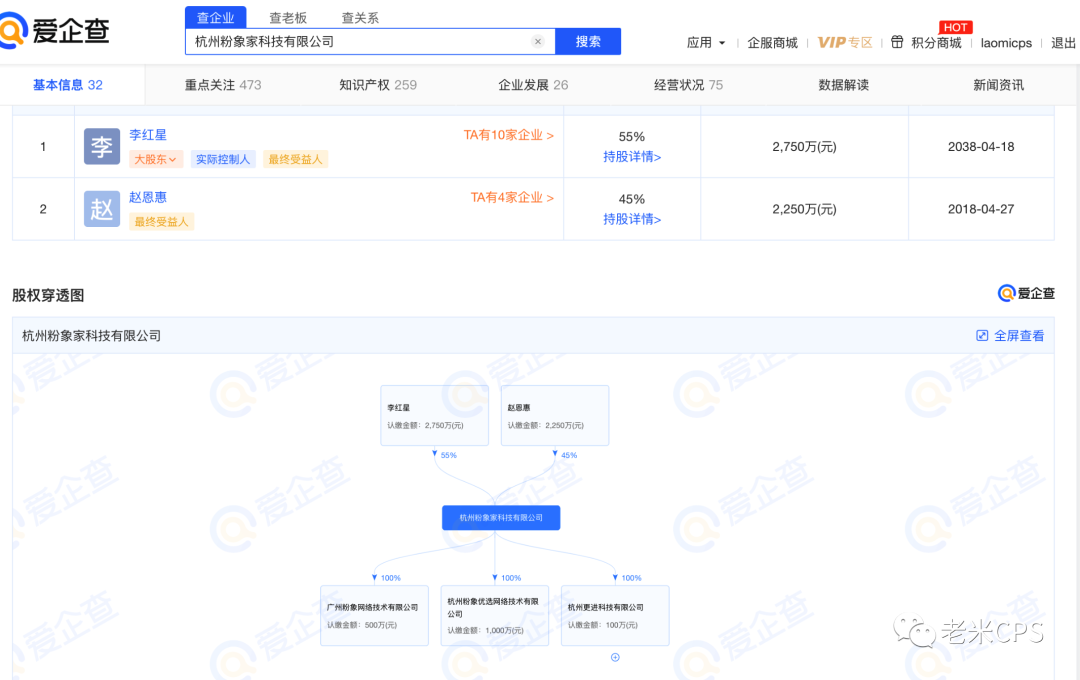Click the 实际控制人 tag
Screen dimensions: 1080x680
coord(223,159)
